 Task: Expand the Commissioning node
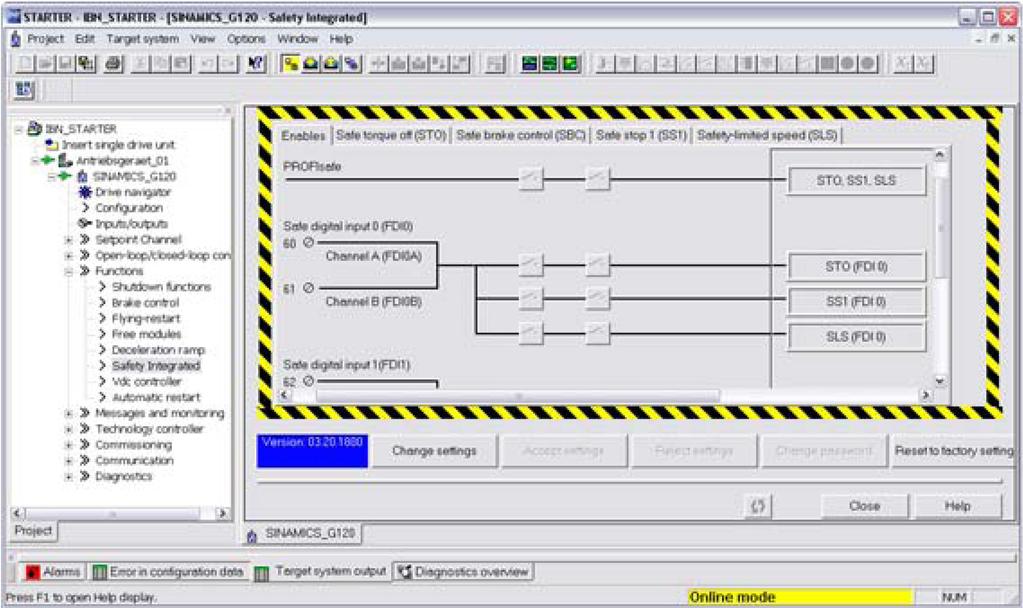point(69,445)
